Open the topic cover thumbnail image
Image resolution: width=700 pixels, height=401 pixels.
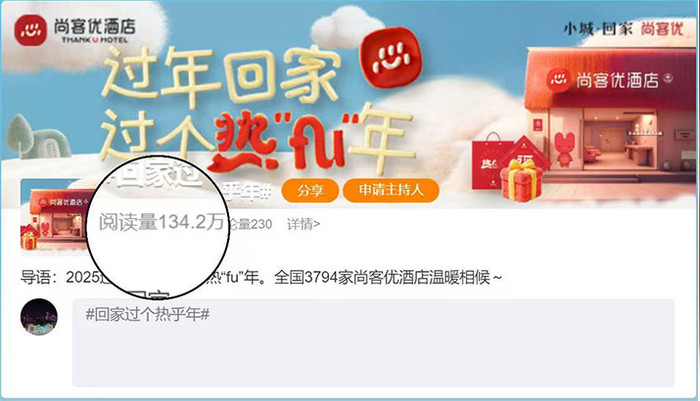54,215
